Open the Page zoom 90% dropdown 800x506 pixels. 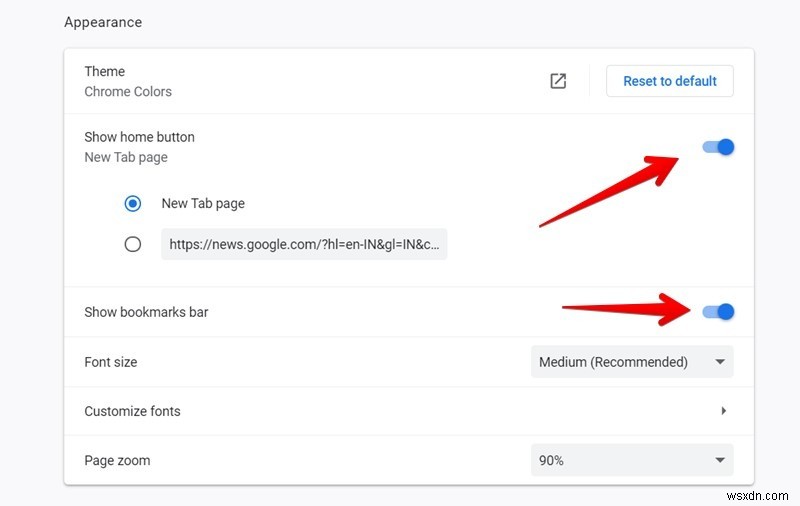pyautogui.click(x=632, y=460)
